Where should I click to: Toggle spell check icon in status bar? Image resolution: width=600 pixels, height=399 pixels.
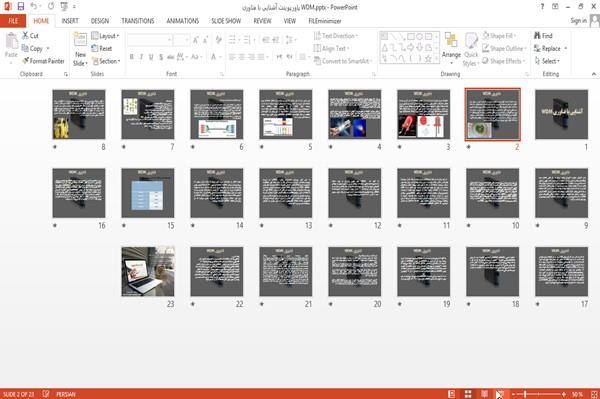pyautogui.click(x=46, y=394)
